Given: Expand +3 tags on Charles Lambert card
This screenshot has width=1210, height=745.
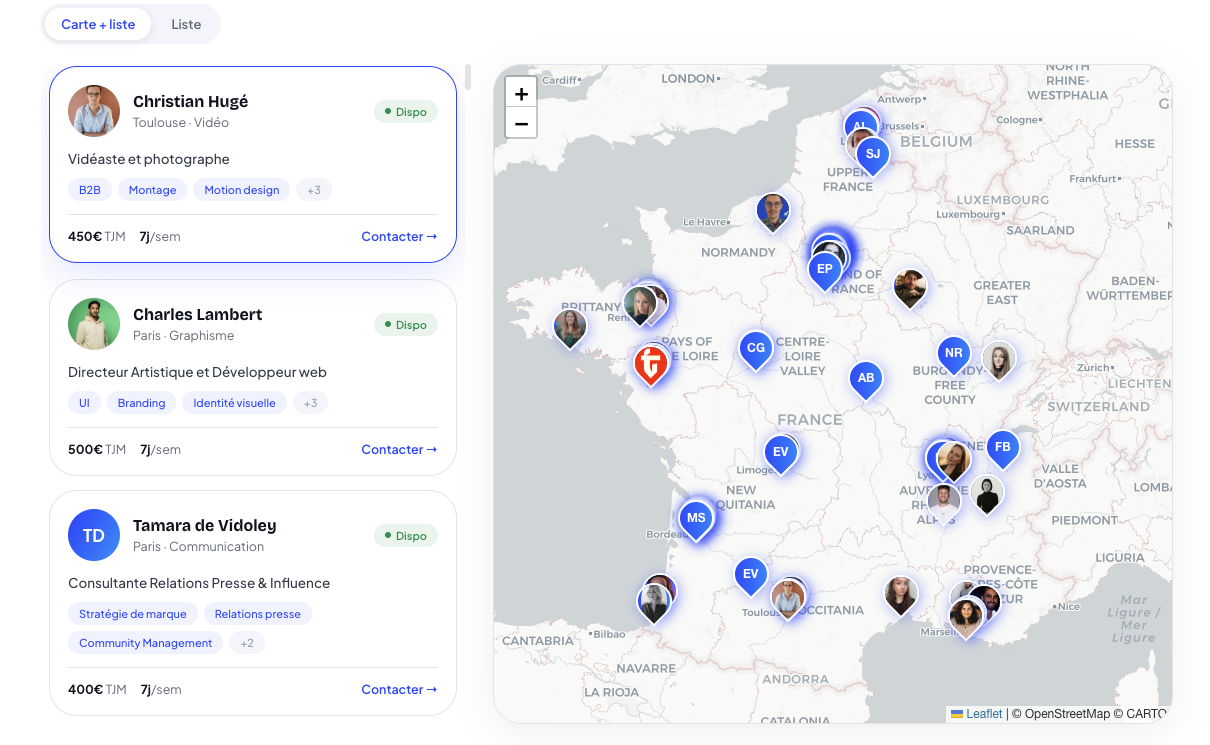Looking at the screenshot, I should [311, 403].
